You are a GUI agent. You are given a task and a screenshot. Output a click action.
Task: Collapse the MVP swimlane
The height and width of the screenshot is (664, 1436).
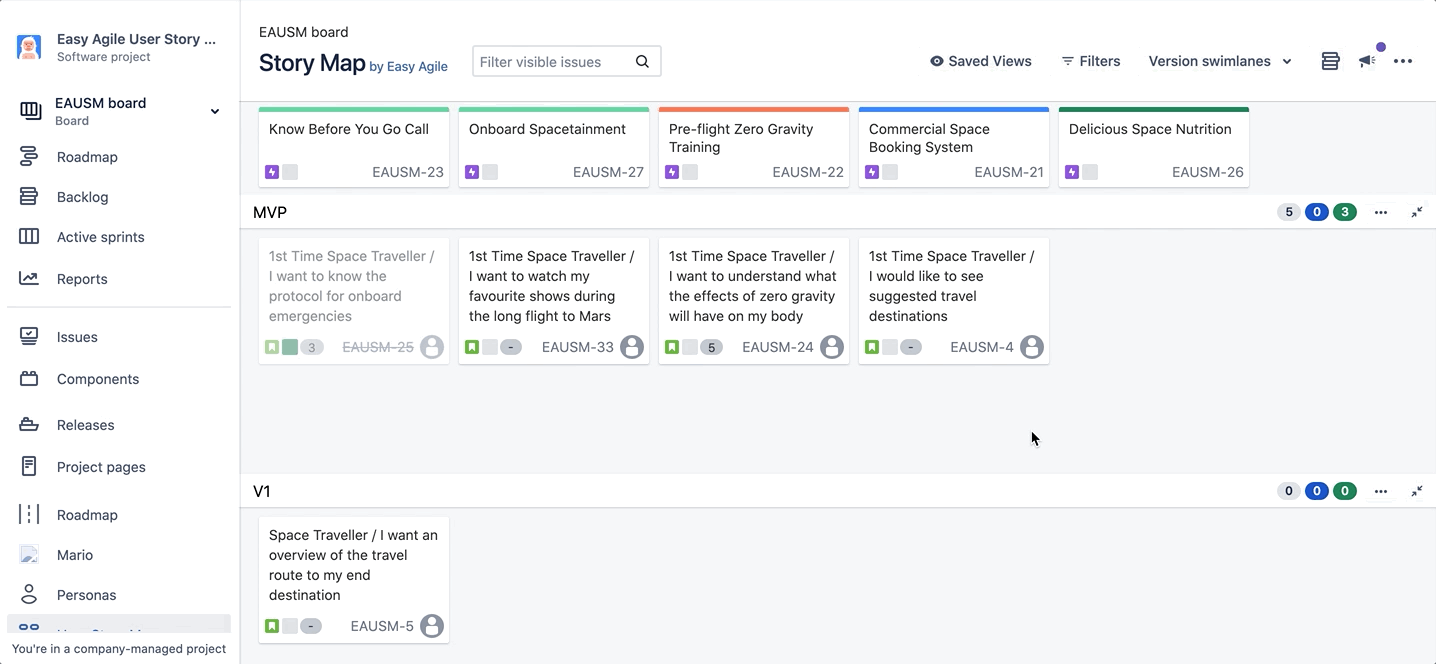[x=1417, y=212]
